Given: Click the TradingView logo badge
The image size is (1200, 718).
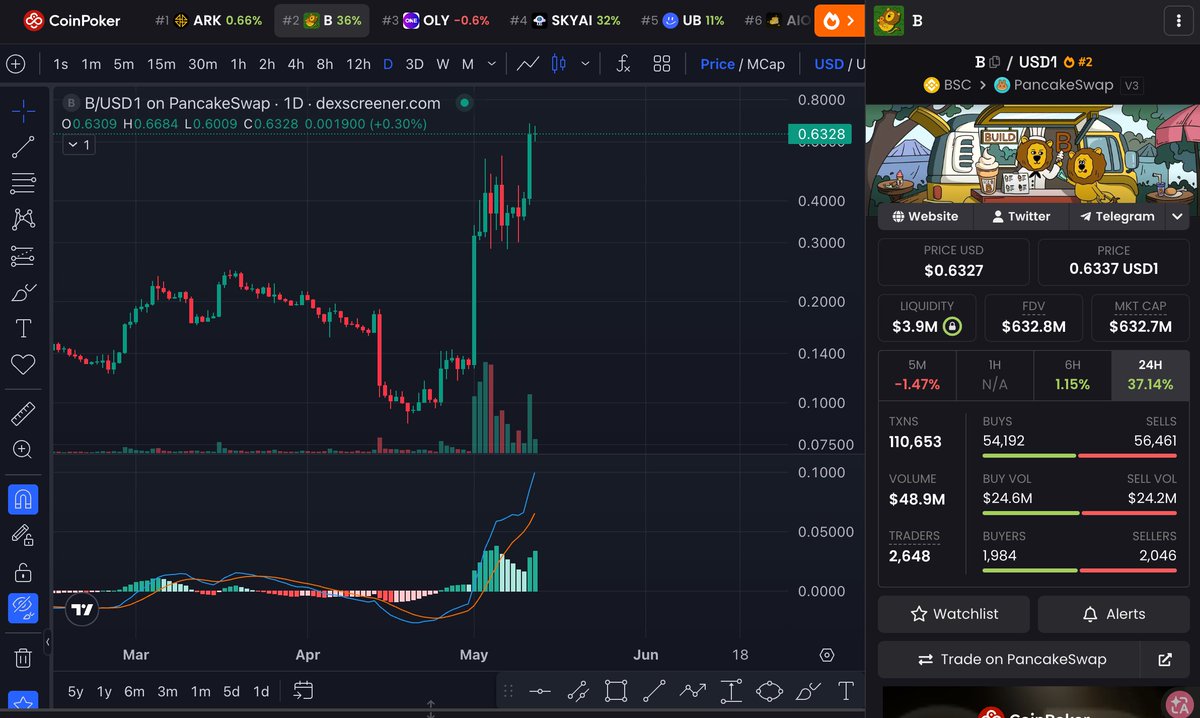Looking at the screenshot, I should pos(82,609).
